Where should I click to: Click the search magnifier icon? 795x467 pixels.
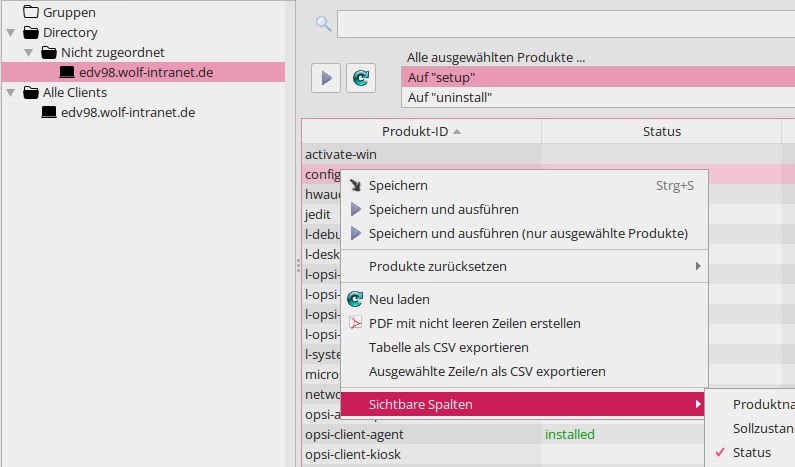(x=323, y=23)
